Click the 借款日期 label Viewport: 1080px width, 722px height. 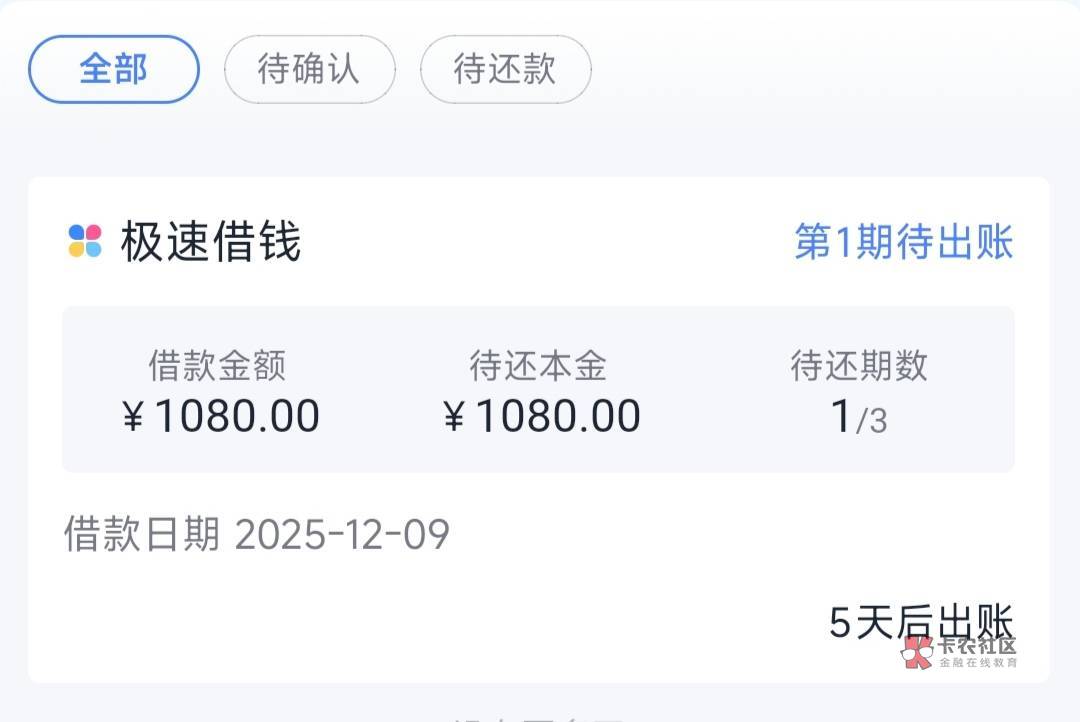coord(141,534)
